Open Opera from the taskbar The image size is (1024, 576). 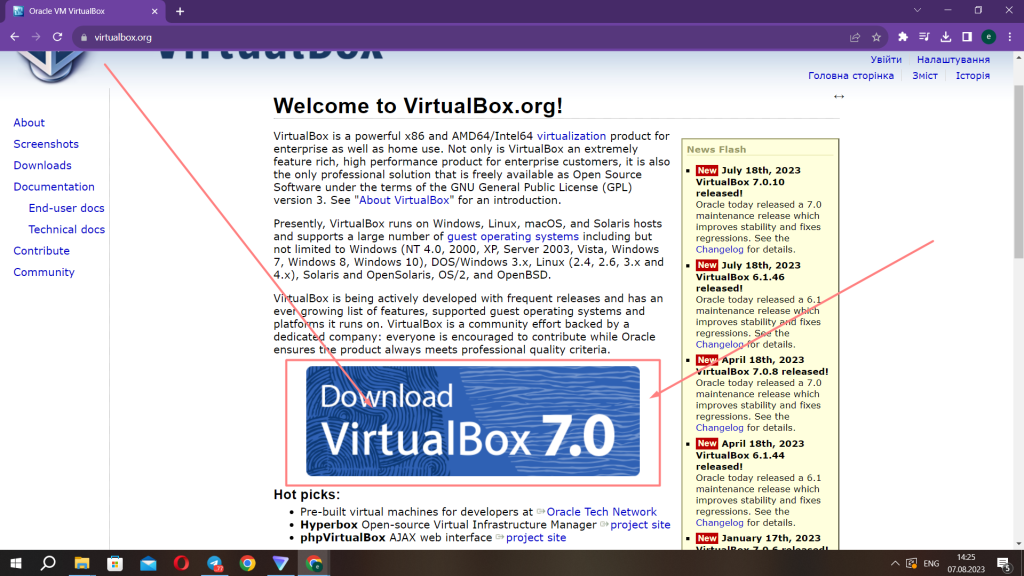181,563
